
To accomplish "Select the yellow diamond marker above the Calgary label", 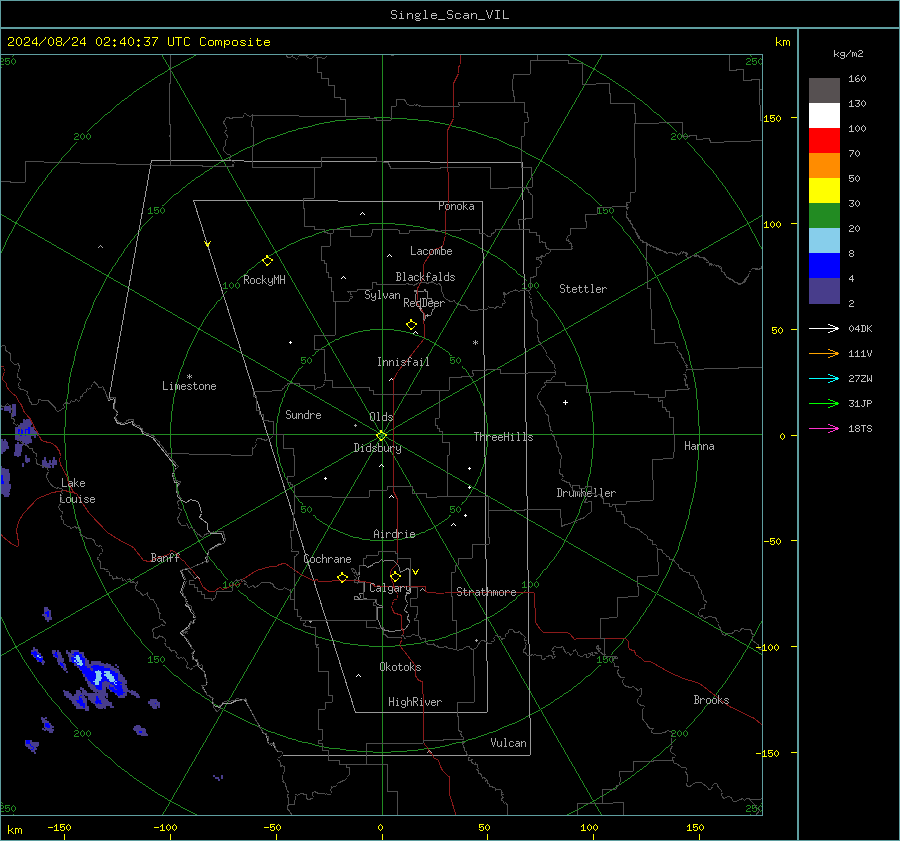I will (395, 576).
